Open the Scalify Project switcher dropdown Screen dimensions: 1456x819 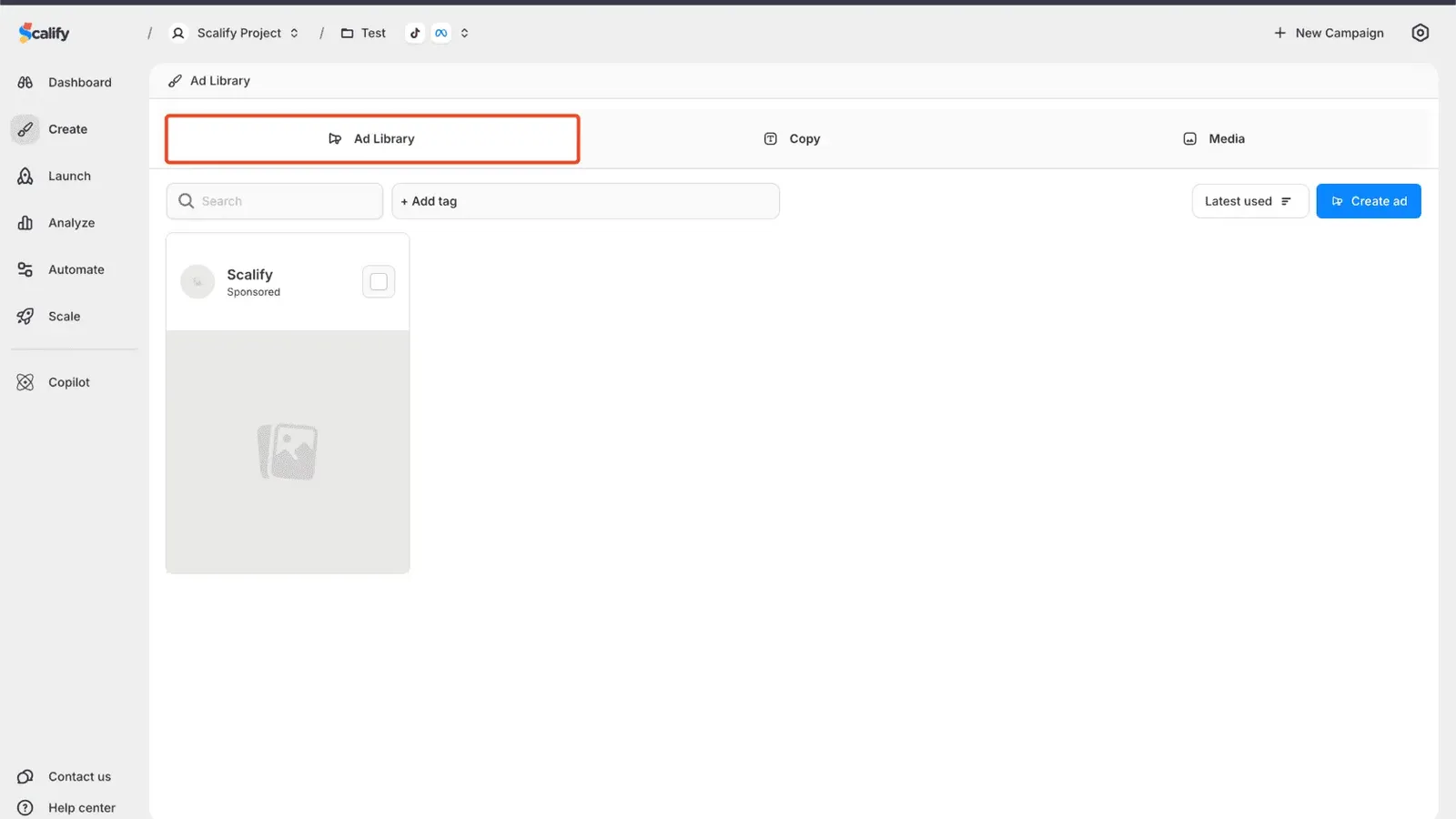click(294, 33)
